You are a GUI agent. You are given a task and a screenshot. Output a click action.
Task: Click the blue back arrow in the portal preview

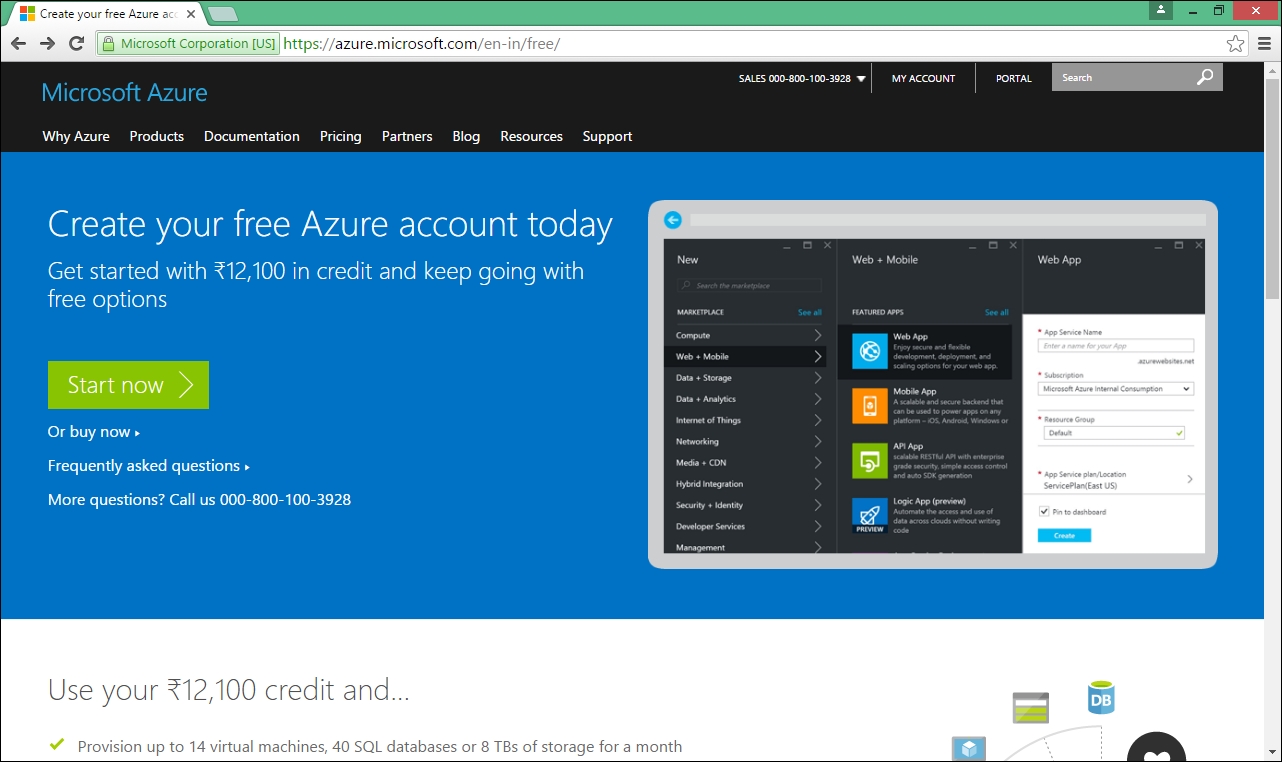point(673,219)
